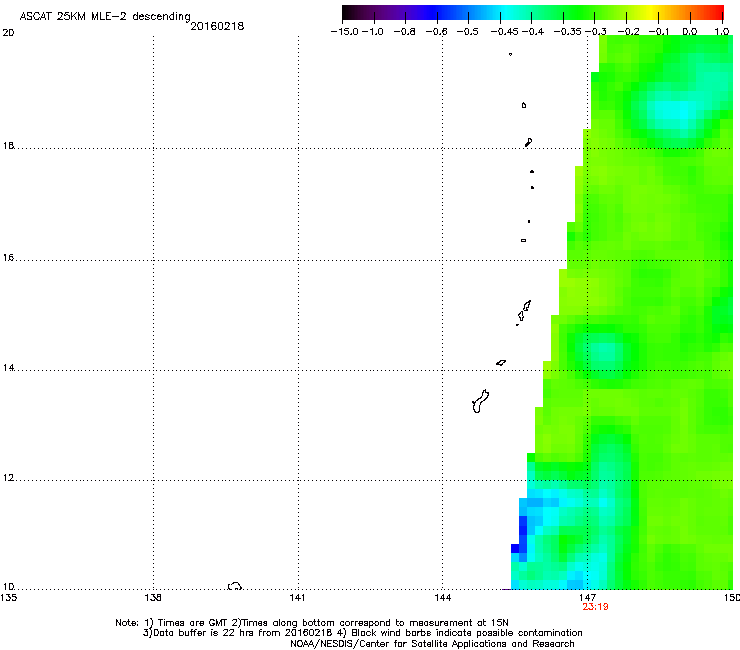
Task: Select the '-0.1' color scale label
Action: coord(659,32)
